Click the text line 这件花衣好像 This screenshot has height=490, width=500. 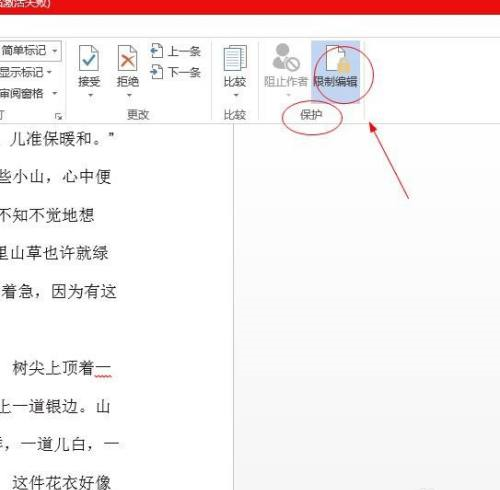(x=62, y=483)
